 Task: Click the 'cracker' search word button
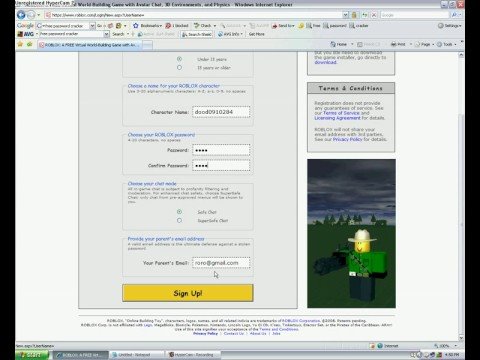coord(359,26)
